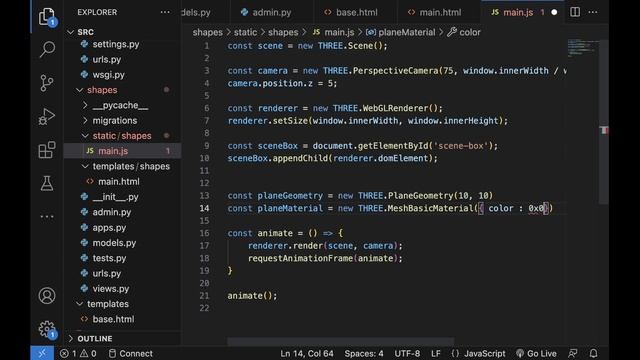
Task: Switch to the main.html tab
Action: click(x=439, y=12)
